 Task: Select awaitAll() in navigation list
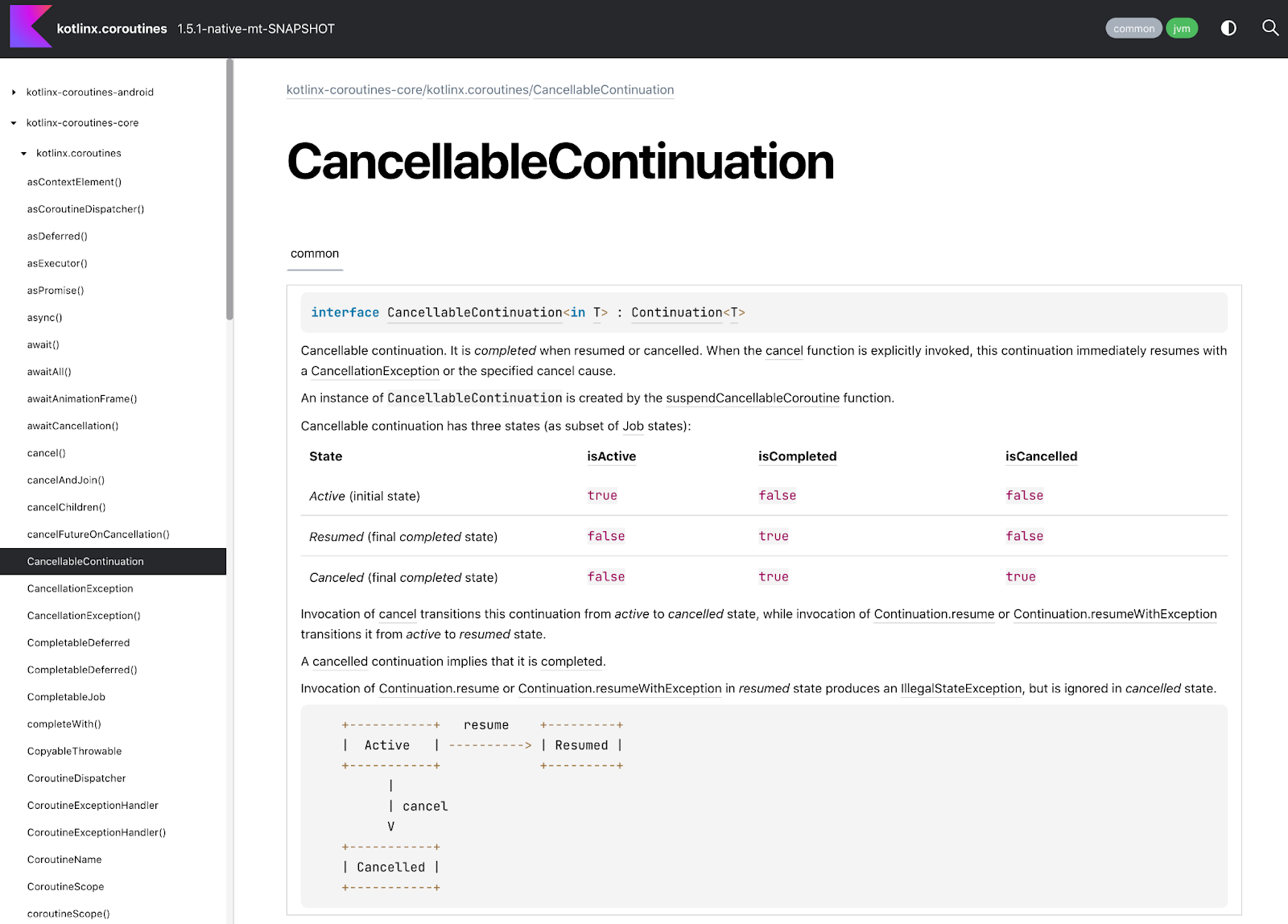pyautogui.click(x=49, y=372)
